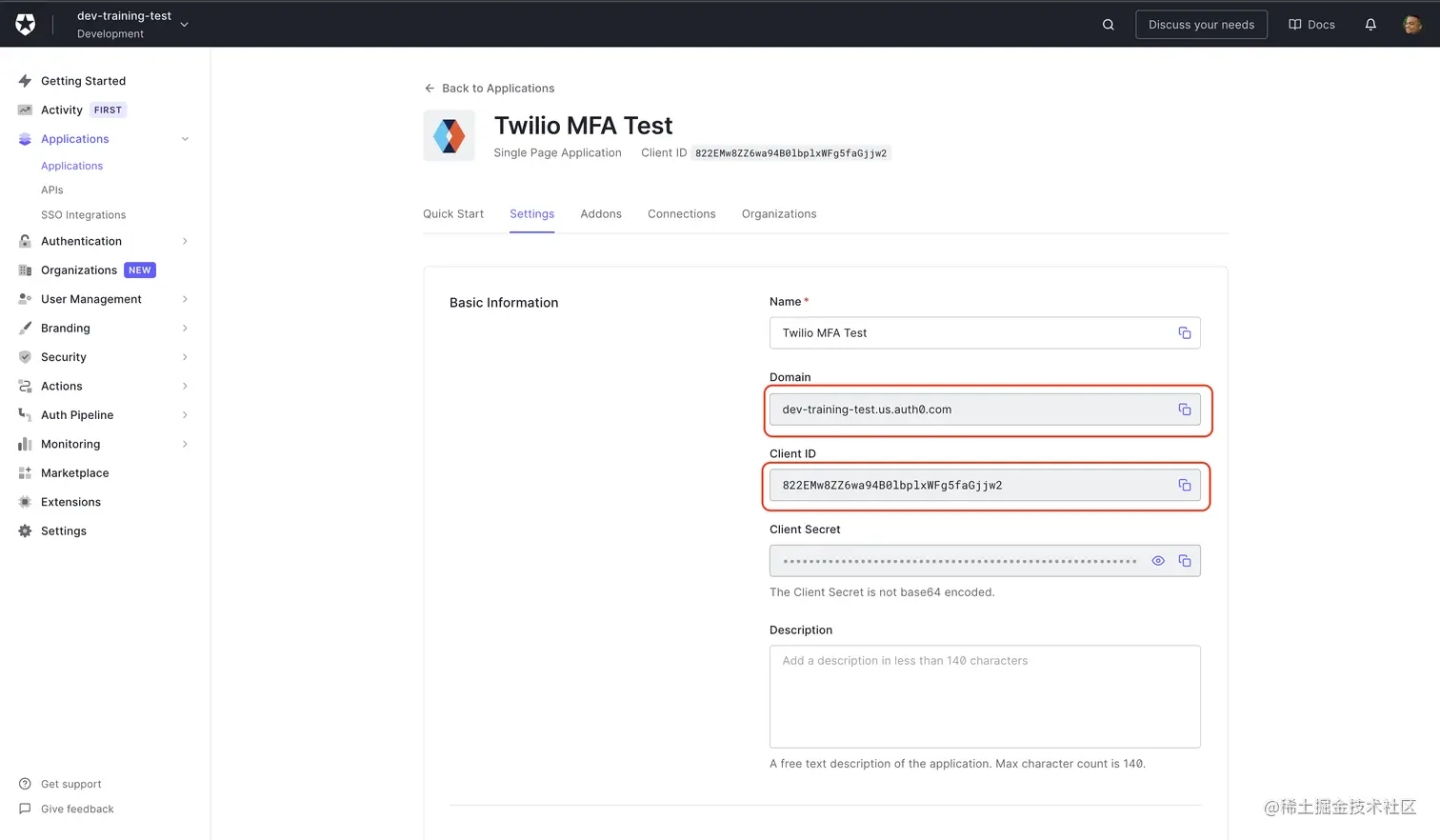Open the Marketplace section

click(x=75, y=472)
